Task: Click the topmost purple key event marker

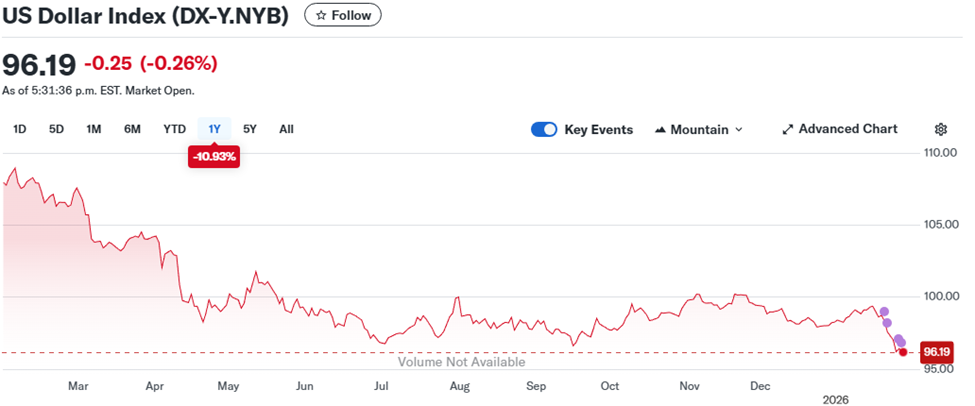Action: (x=883, y=312)
